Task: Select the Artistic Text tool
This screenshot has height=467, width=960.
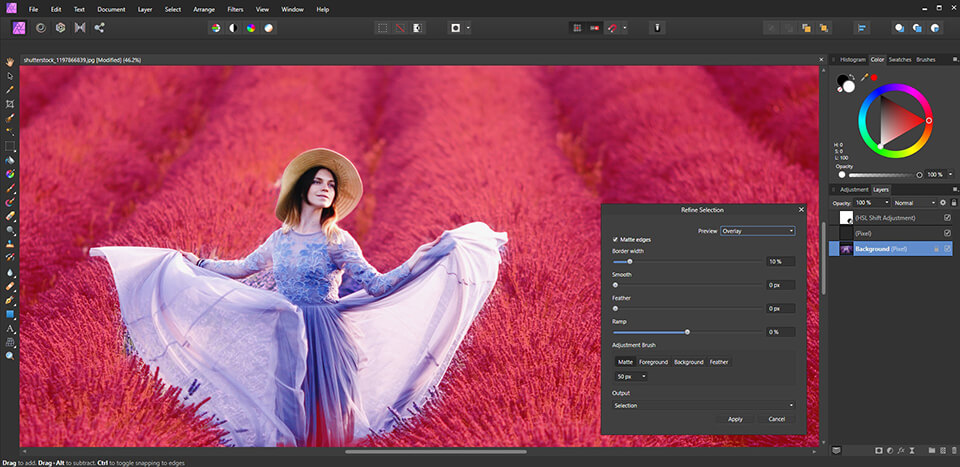Action: click(10, 328)
